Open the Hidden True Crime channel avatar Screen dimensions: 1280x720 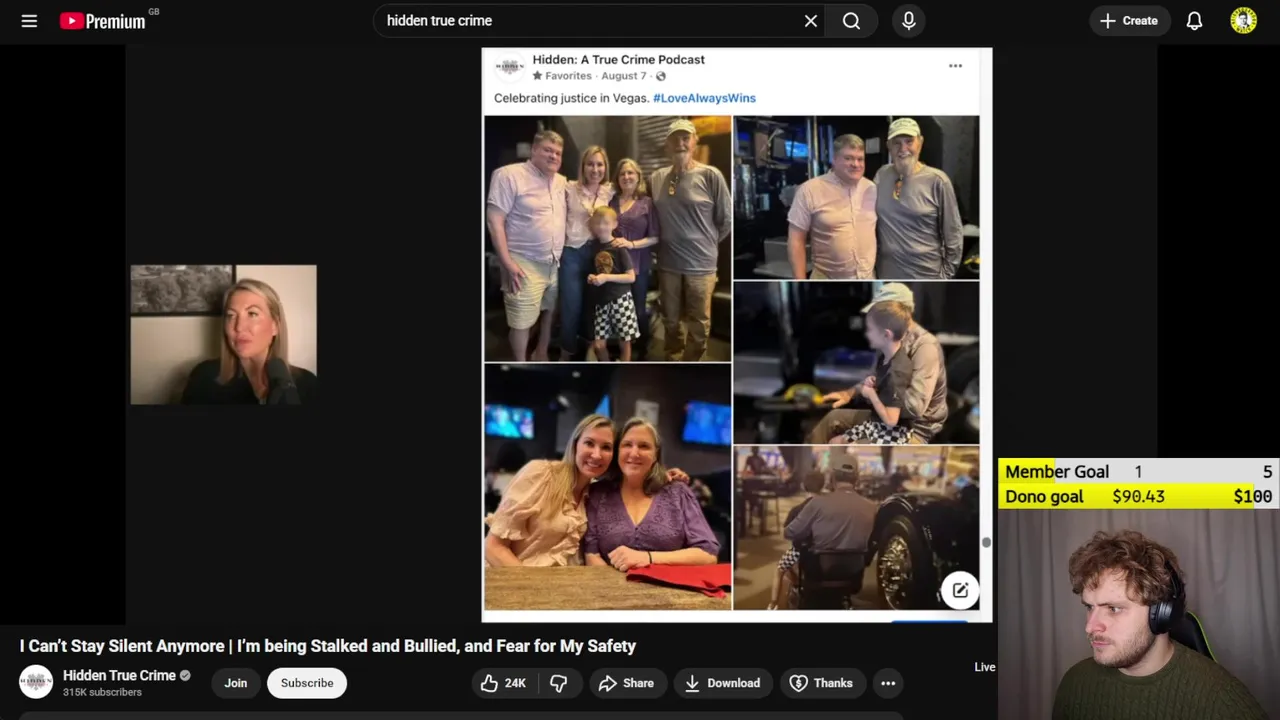pyautogui.click(x=36, y=682)
